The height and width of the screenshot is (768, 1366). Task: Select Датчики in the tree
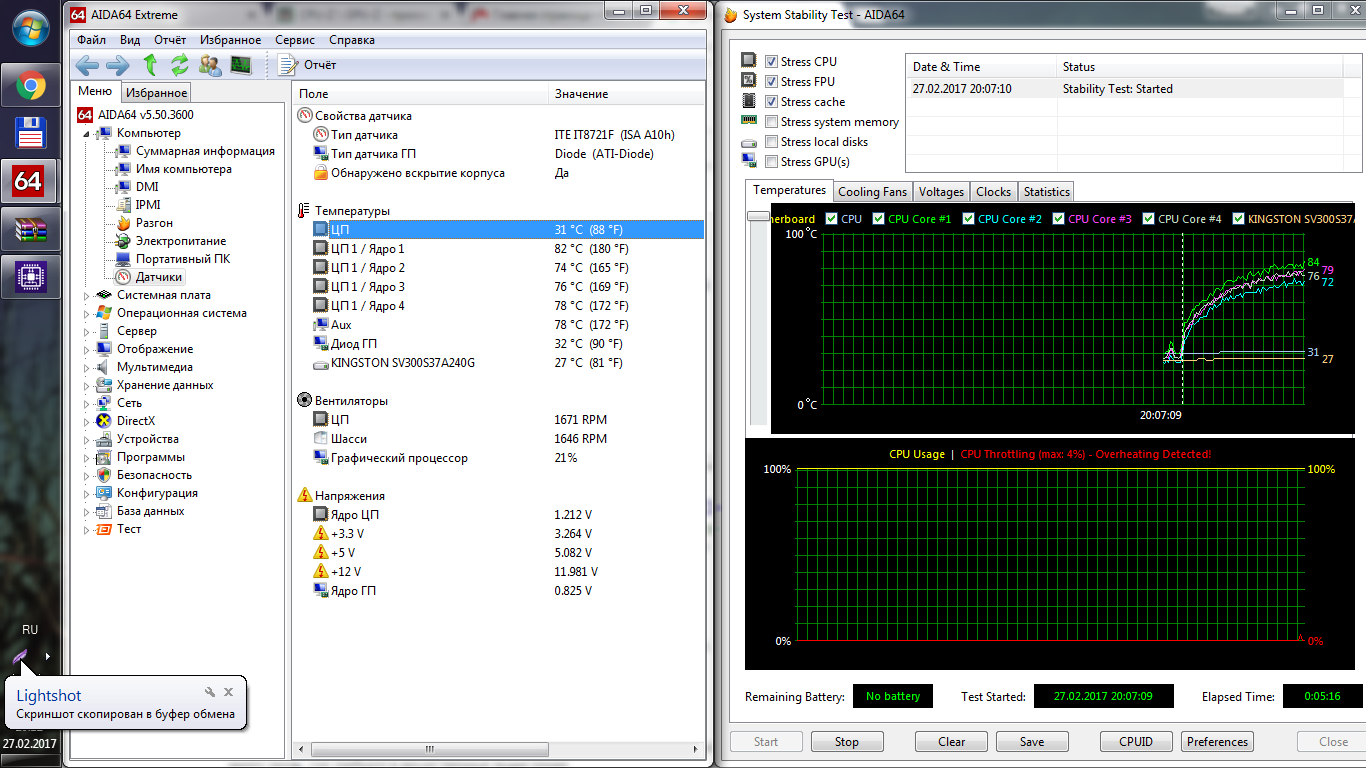[159, 277]
